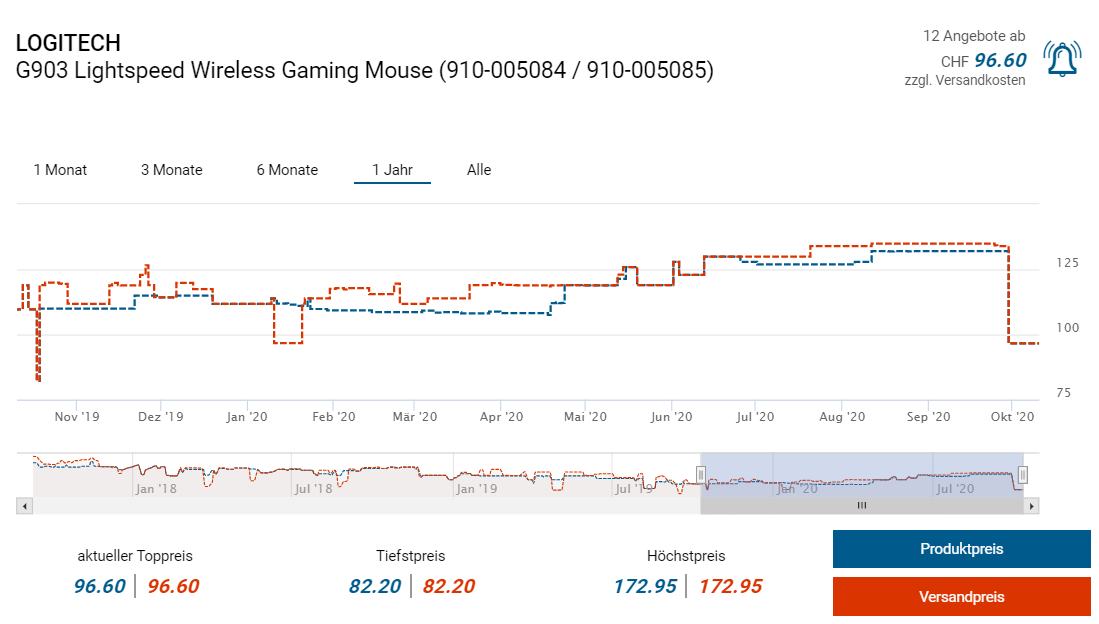This screenshot has height=624, width=1099.
Task: Toggle the Versandpreis series button
Action: pyautogui.click(x=961, y=597)
